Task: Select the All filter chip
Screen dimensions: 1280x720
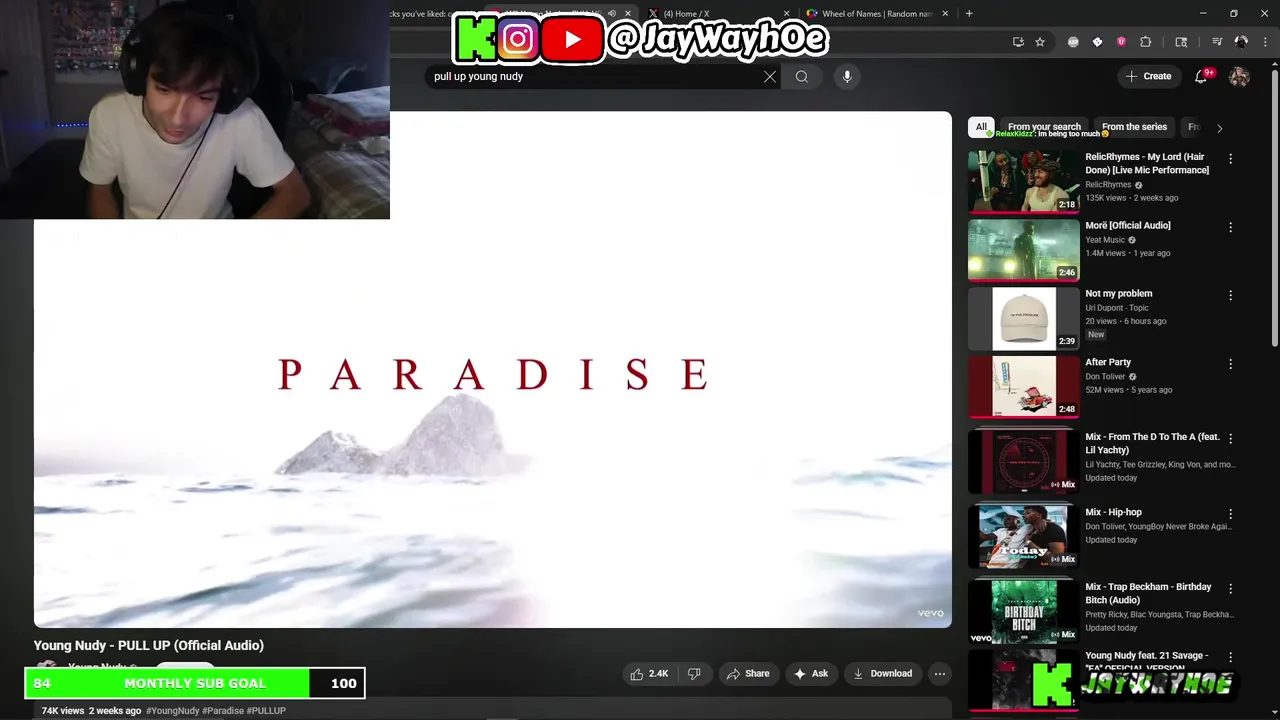Action: click(x=981, y=127)
